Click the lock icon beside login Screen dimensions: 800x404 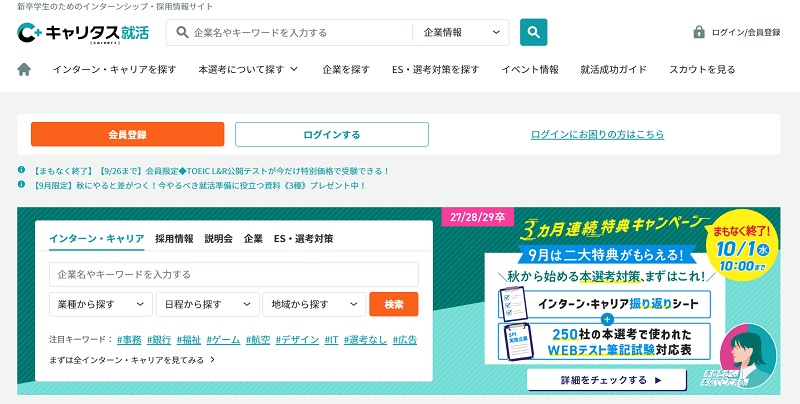[699, 32]
